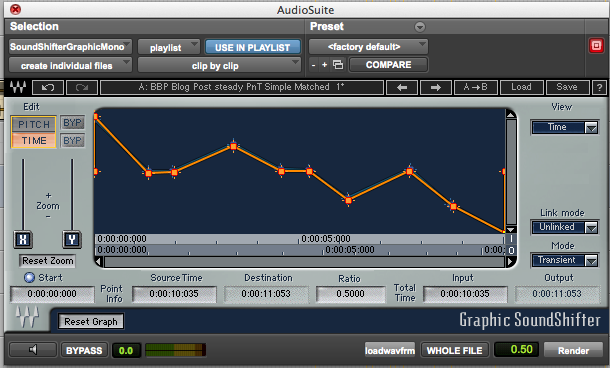Viewport: 610px width, 368px height.
Task: Click the preset name display bar
Action: [x=242, y=88]
